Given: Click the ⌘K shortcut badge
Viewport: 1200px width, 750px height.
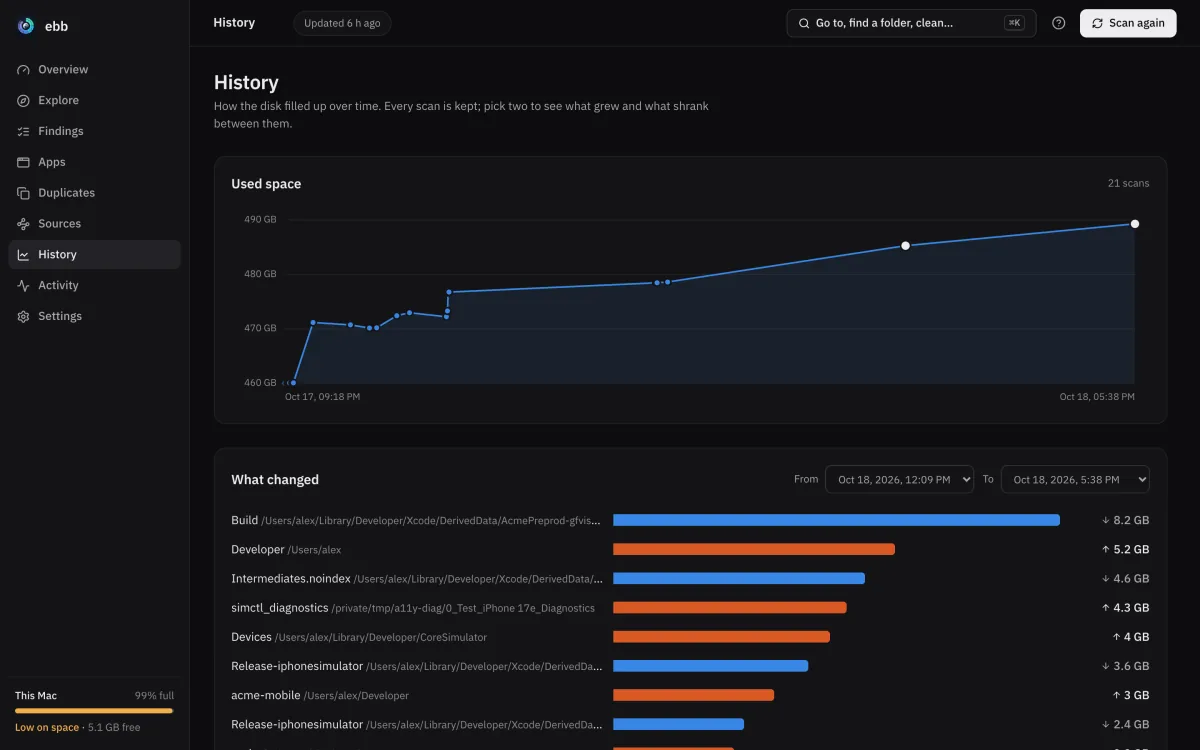Looking at the screenshot, I should point(1014,23).
